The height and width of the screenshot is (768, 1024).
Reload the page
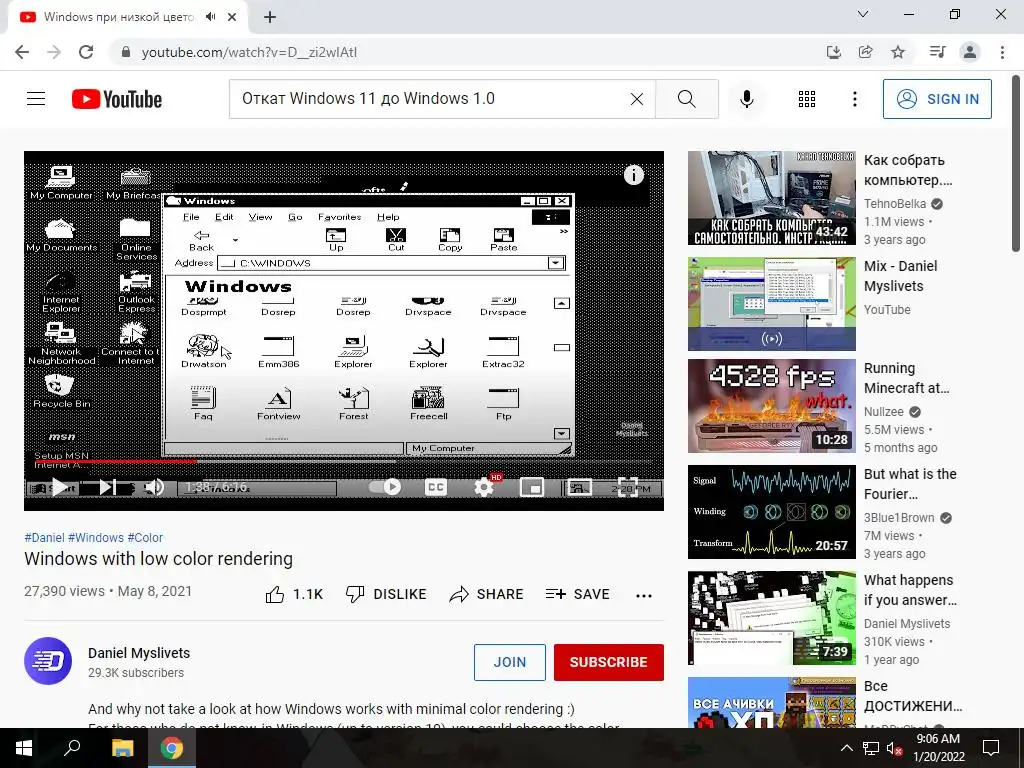point(86,52)
